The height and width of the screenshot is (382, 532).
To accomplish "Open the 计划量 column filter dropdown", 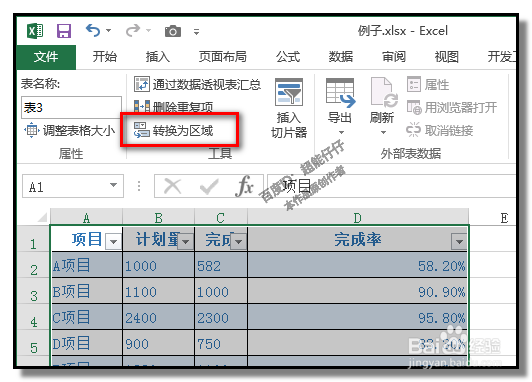I will pyautogui.click(x=186, y=242).
